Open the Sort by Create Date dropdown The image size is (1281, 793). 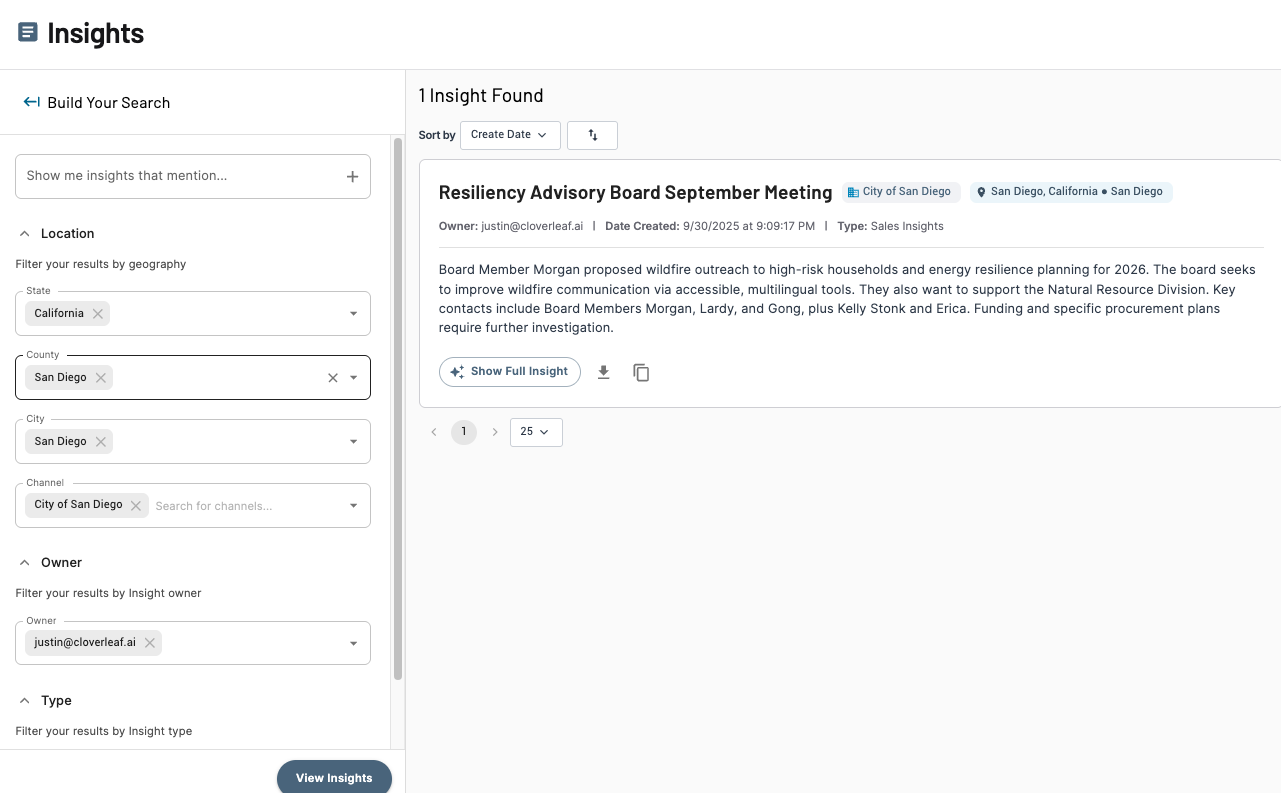tap(509, 135)
